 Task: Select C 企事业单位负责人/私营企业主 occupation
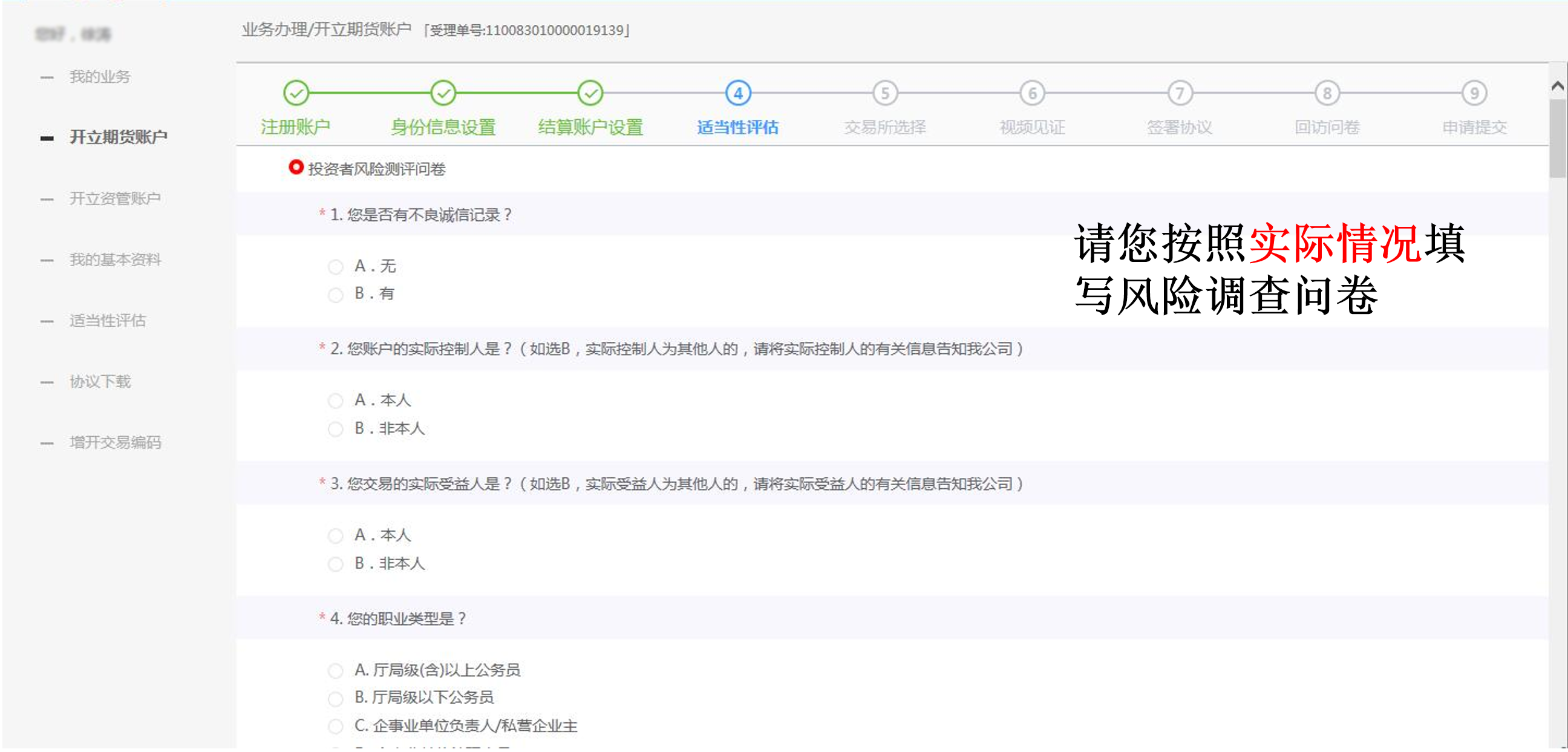335,727
